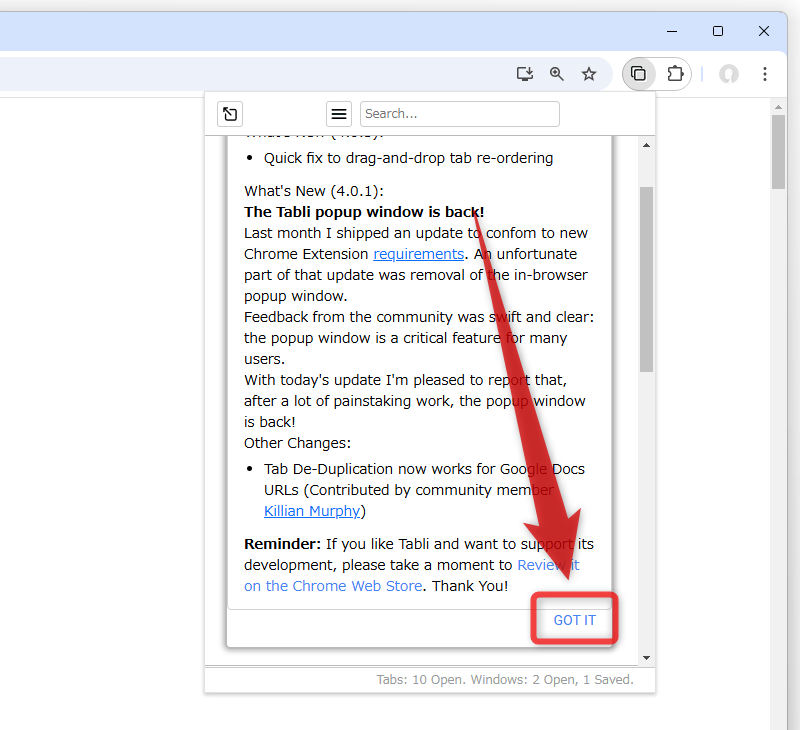
Task: Open the Chrome profile avatar
Action: tap(729, 74)
